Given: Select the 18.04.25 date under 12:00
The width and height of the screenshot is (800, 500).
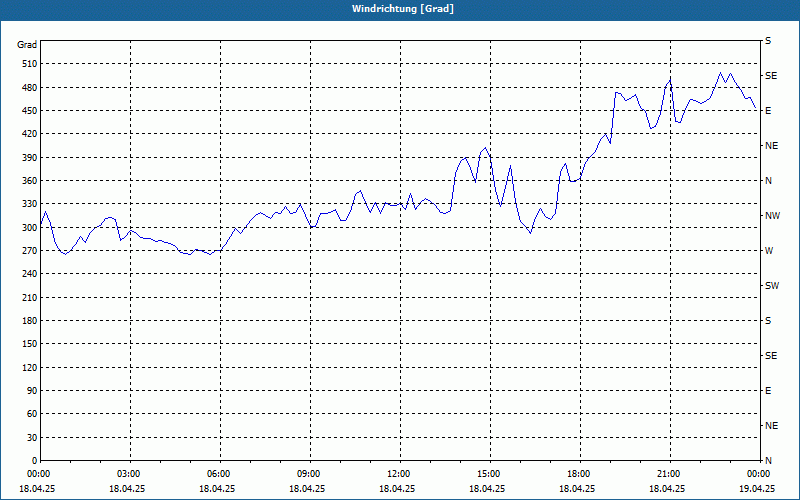Looking at the screenshot, I should coord(397,488).
